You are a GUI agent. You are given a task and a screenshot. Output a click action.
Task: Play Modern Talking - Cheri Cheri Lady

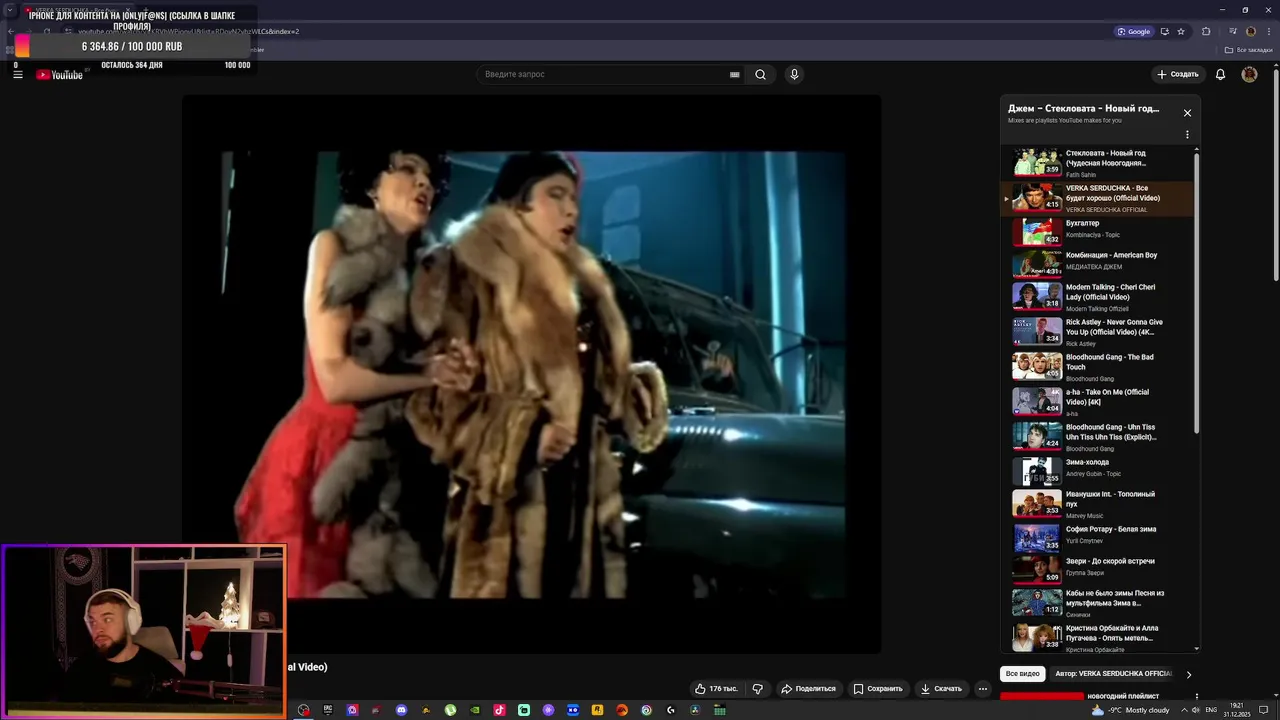tap(1097, 297)
